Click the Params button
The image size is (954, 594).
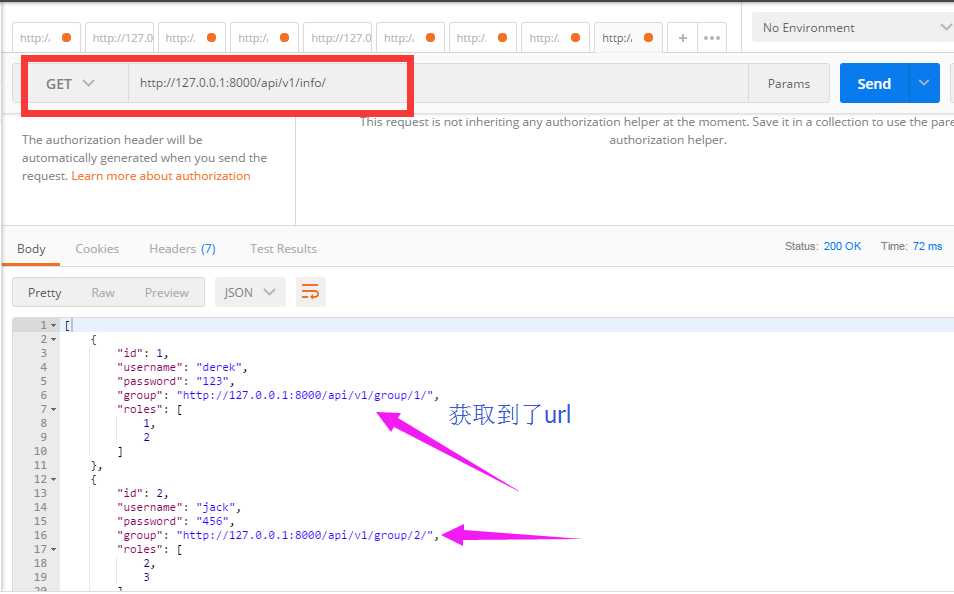coord(789,83)
